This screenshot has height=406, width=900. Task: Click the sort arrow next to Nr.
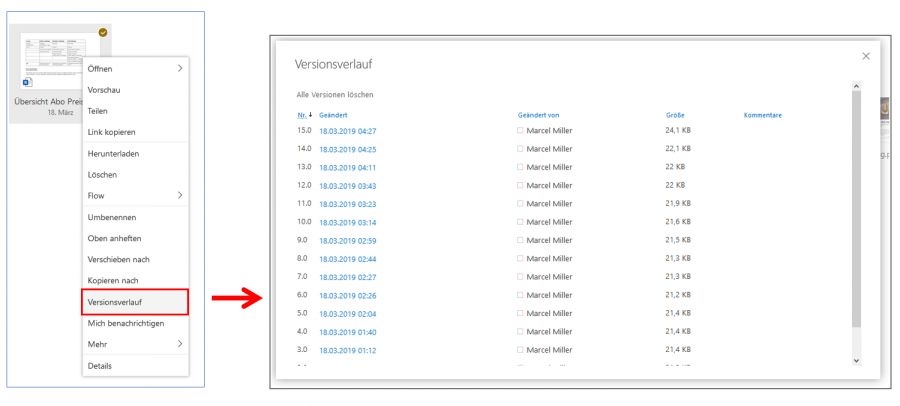(x=311, y=115)
